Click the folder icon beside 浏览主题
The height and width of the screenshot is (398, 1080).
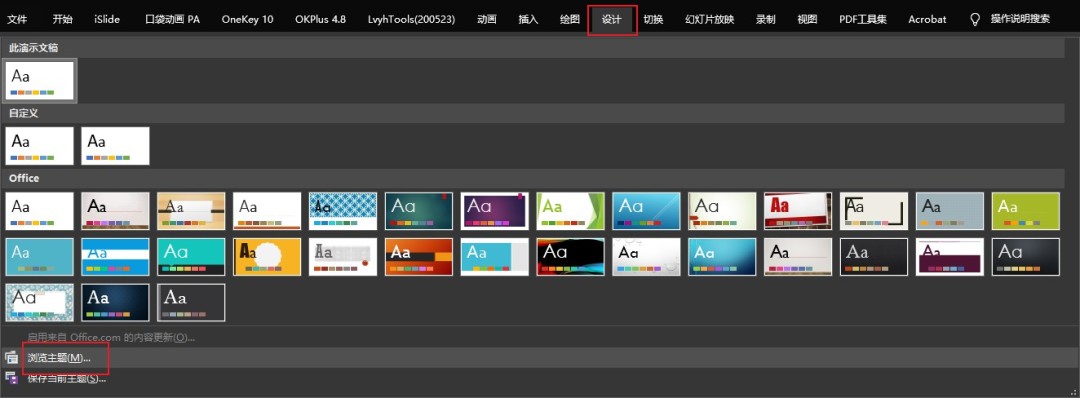point(11,357)
